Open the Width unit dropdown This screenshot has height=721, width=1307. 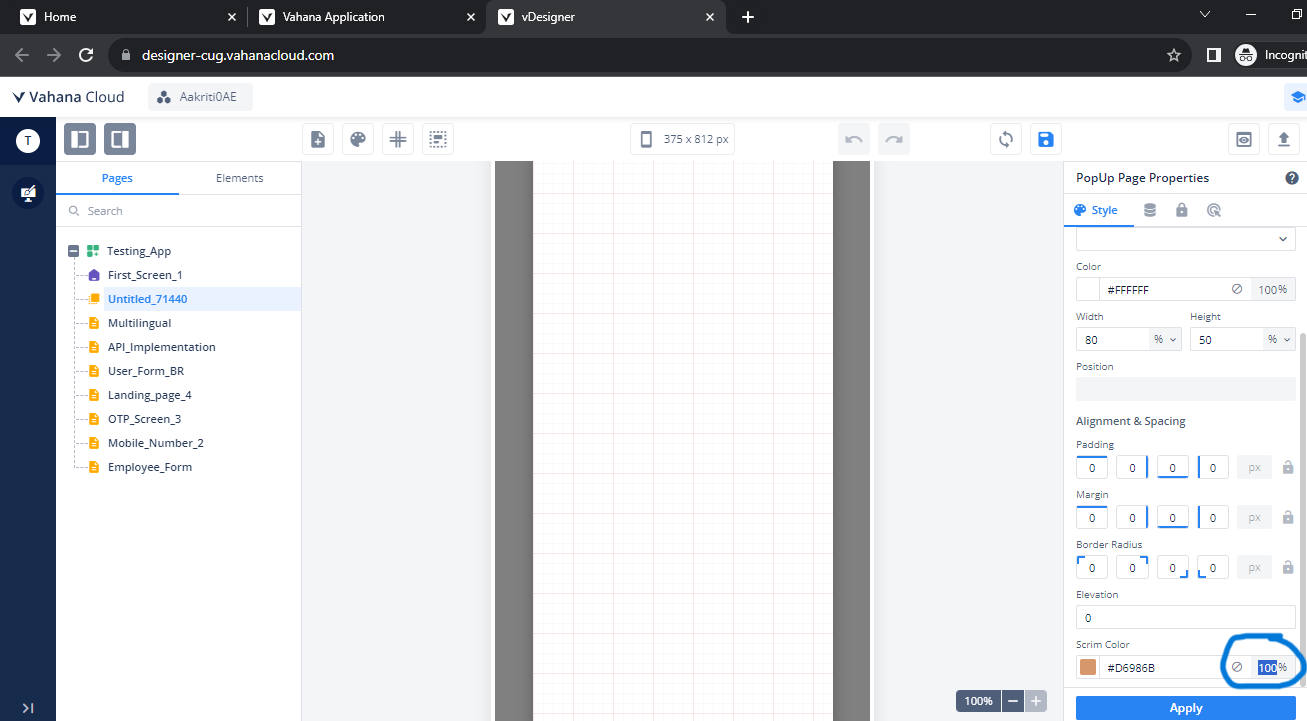click(x=1165, y=339)
